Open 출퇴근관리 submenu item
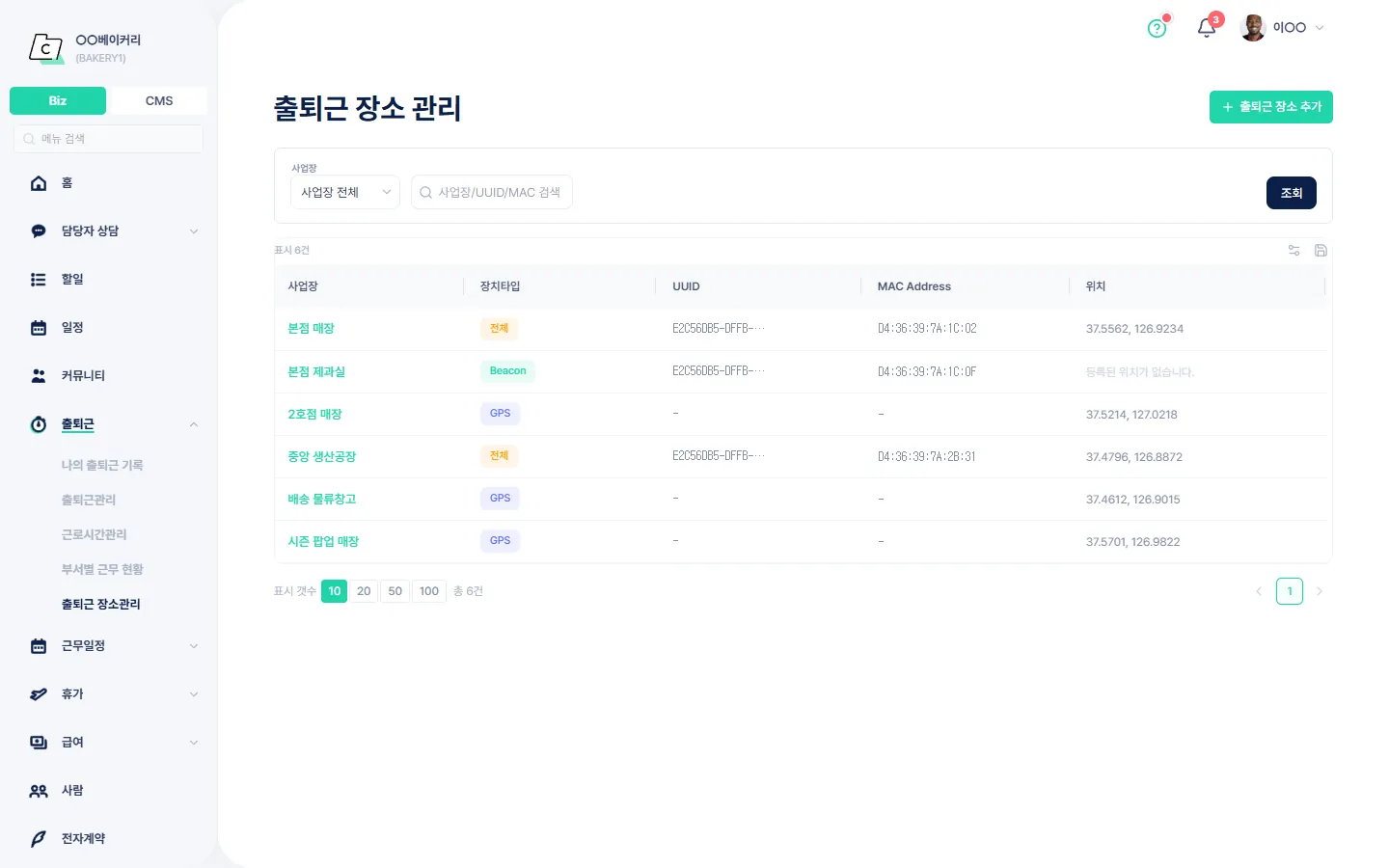 click(x=89, y=500)
